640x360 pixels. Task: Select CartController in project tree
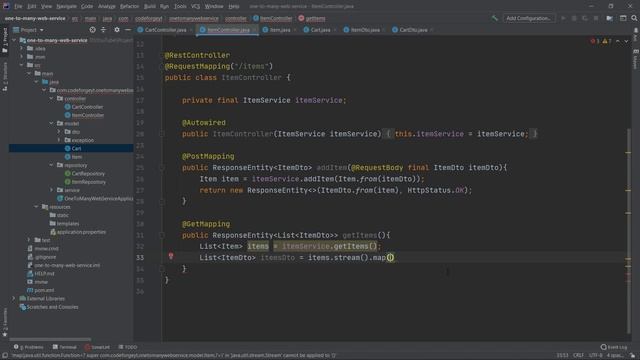(84, 107)
